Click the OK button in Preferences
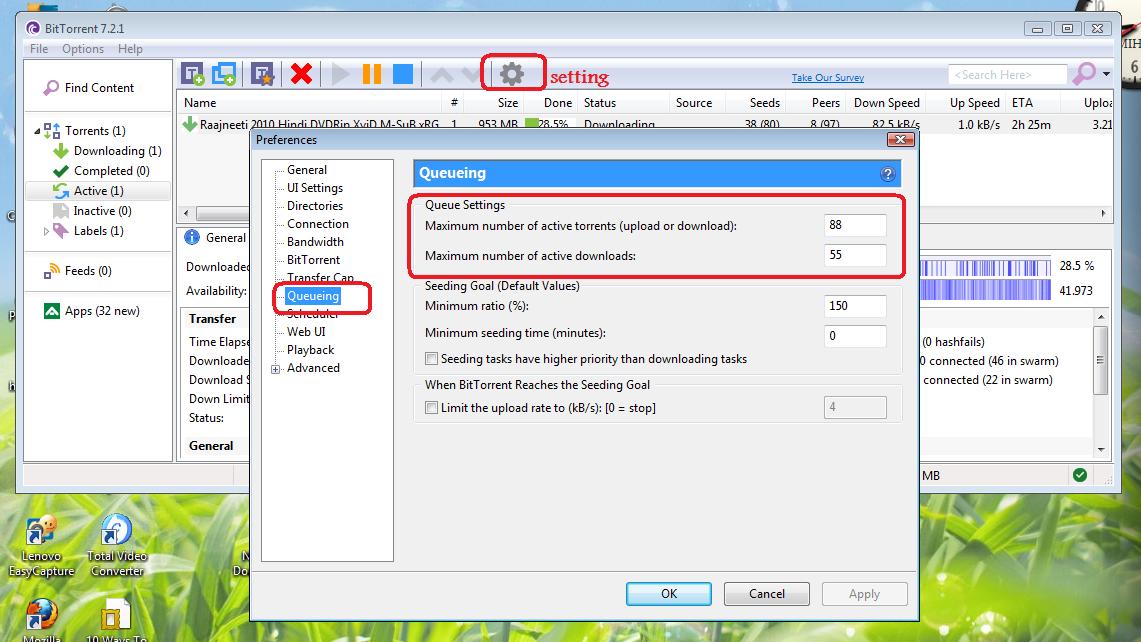The image size is (1141, 642). pyautogui.click(x=669, y=594)
